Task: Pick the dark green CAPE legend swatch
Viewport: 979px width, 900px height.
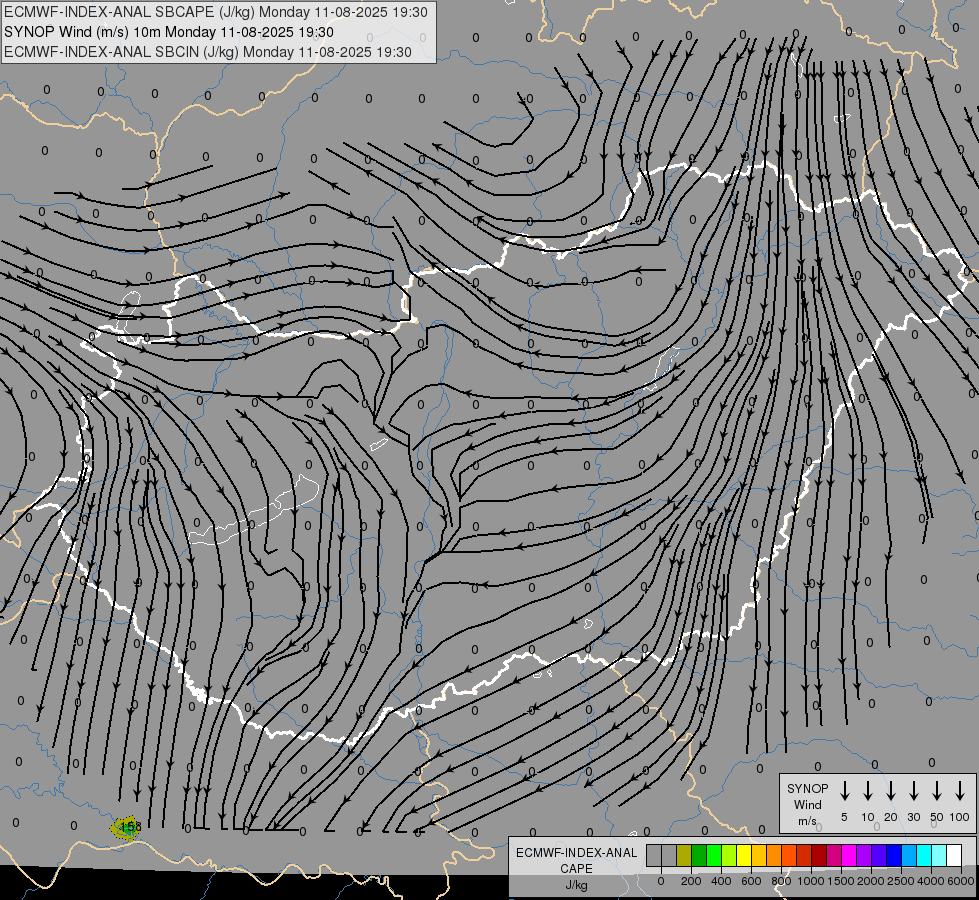Action: click(x=699, y=855)
